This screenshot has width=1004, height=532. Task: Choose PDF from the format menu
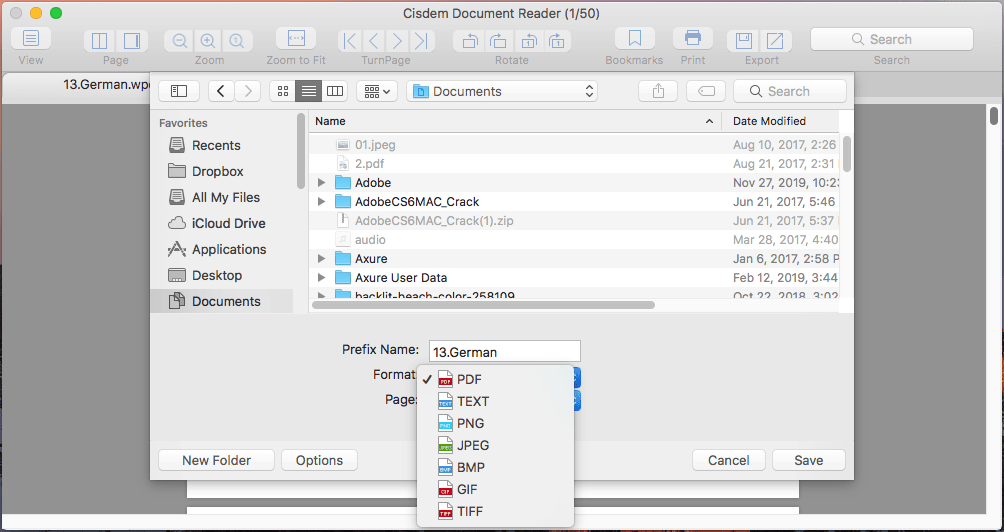pyautogui.click(x=494, y=379)
